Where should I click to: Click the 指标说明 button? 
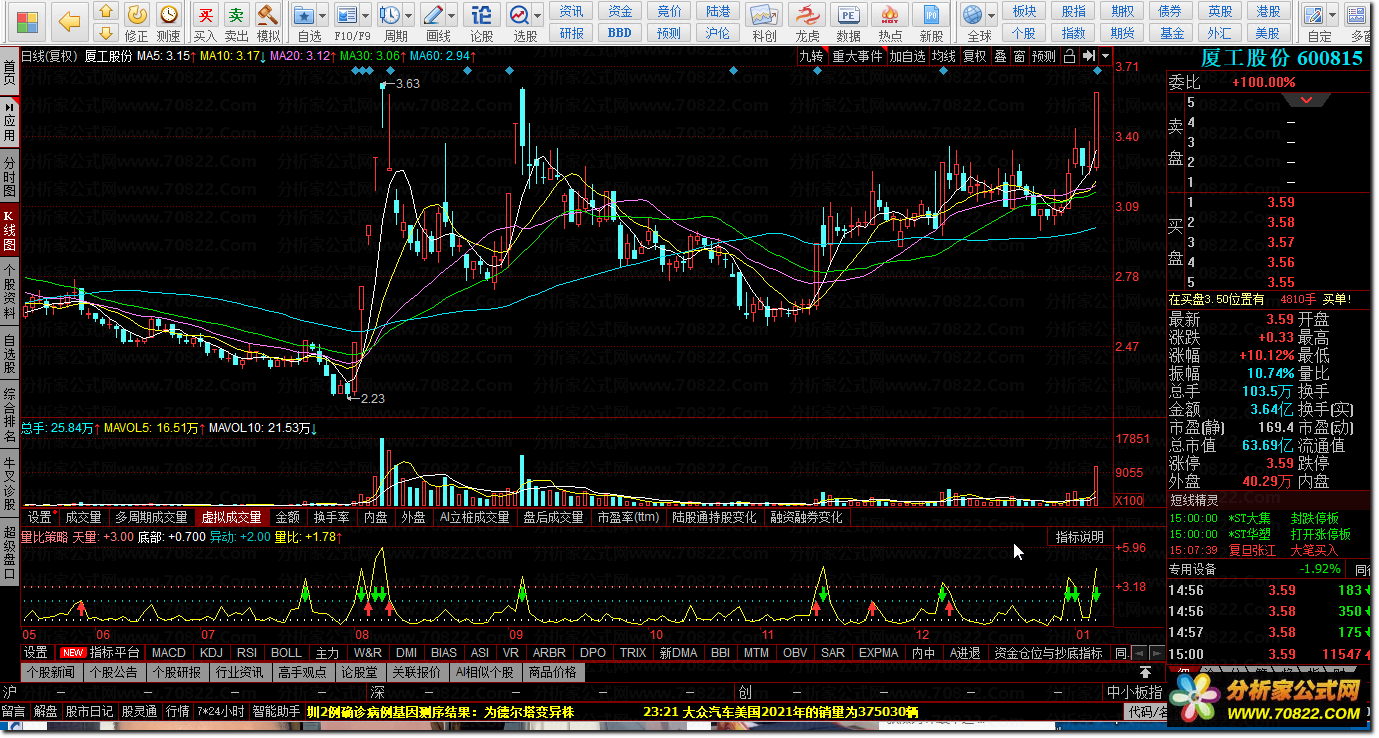tap(1080, 537)
